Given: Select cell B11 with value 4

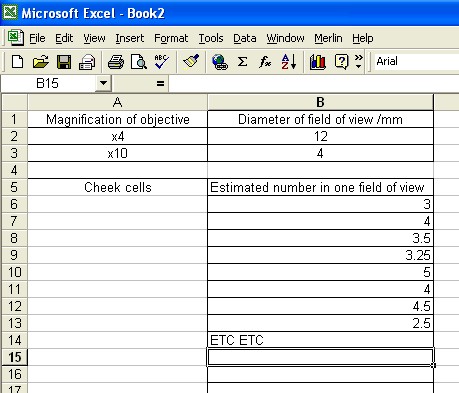Looking at the screenshot, I should click(x=320, y=289).
